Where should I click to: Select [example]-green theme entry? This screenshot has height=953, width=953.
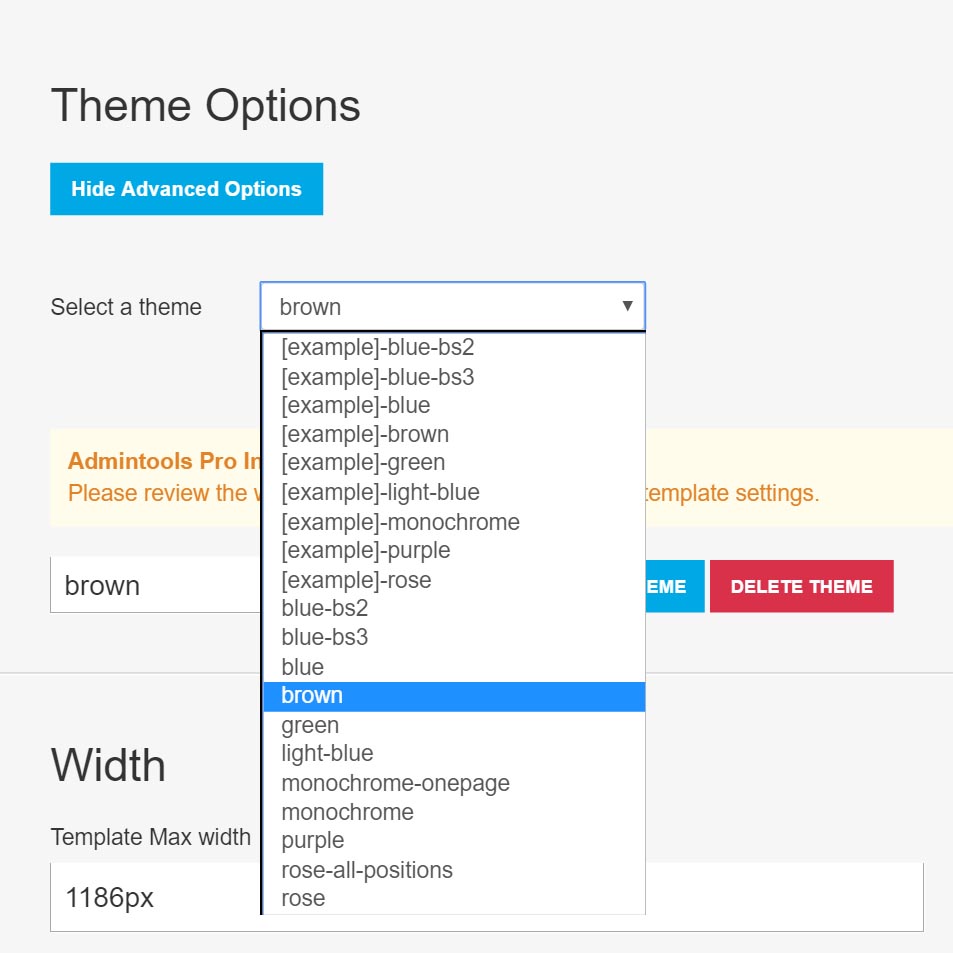(453, 463)
